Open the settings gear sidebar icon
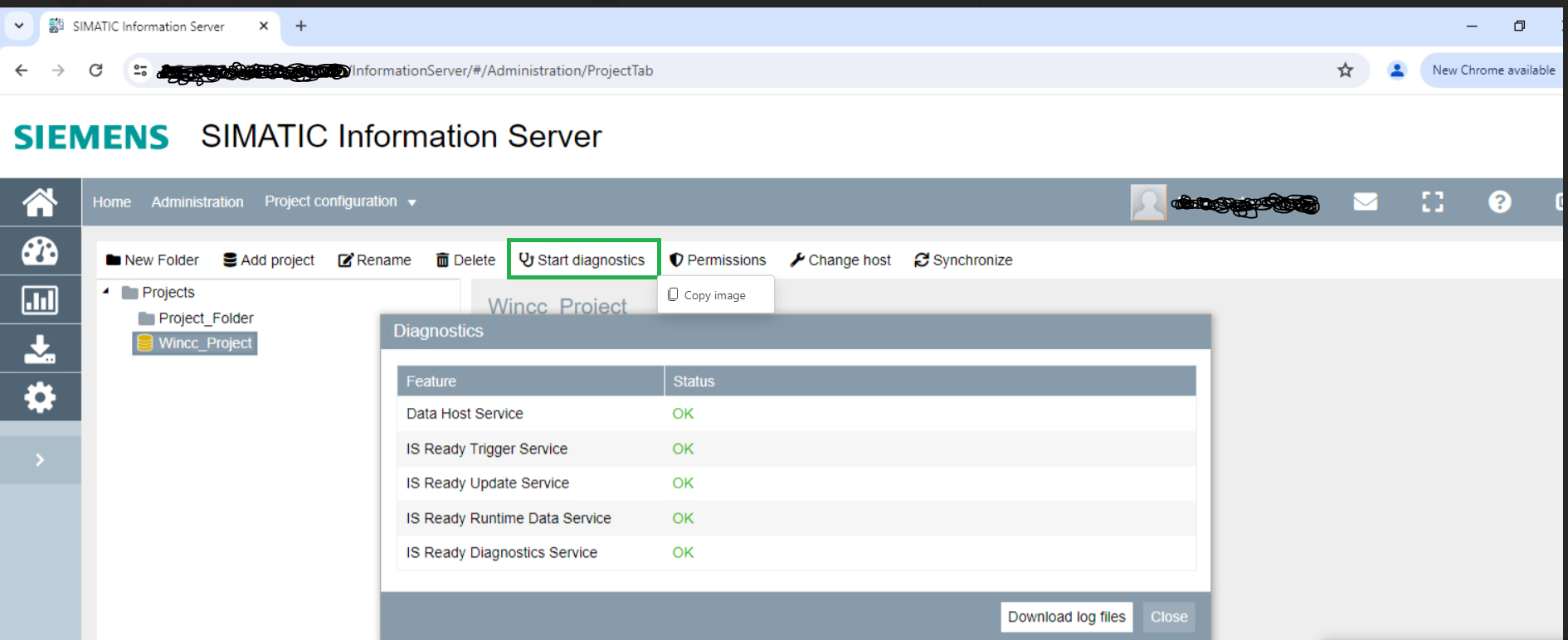Screen dimensions: 1568x640 40,397
